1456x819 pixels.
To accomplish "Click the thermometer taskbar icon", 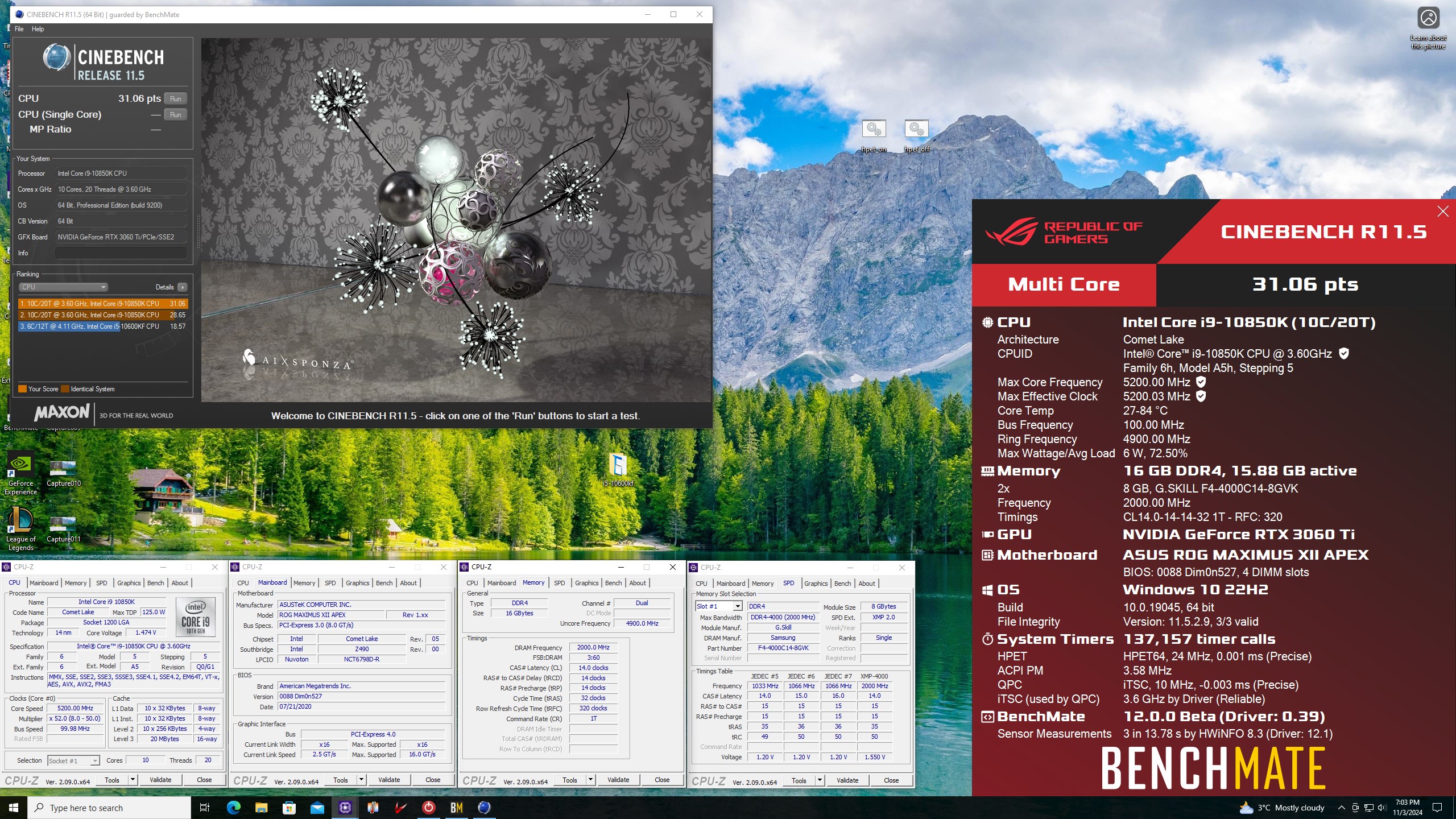I will coord(373,808).
